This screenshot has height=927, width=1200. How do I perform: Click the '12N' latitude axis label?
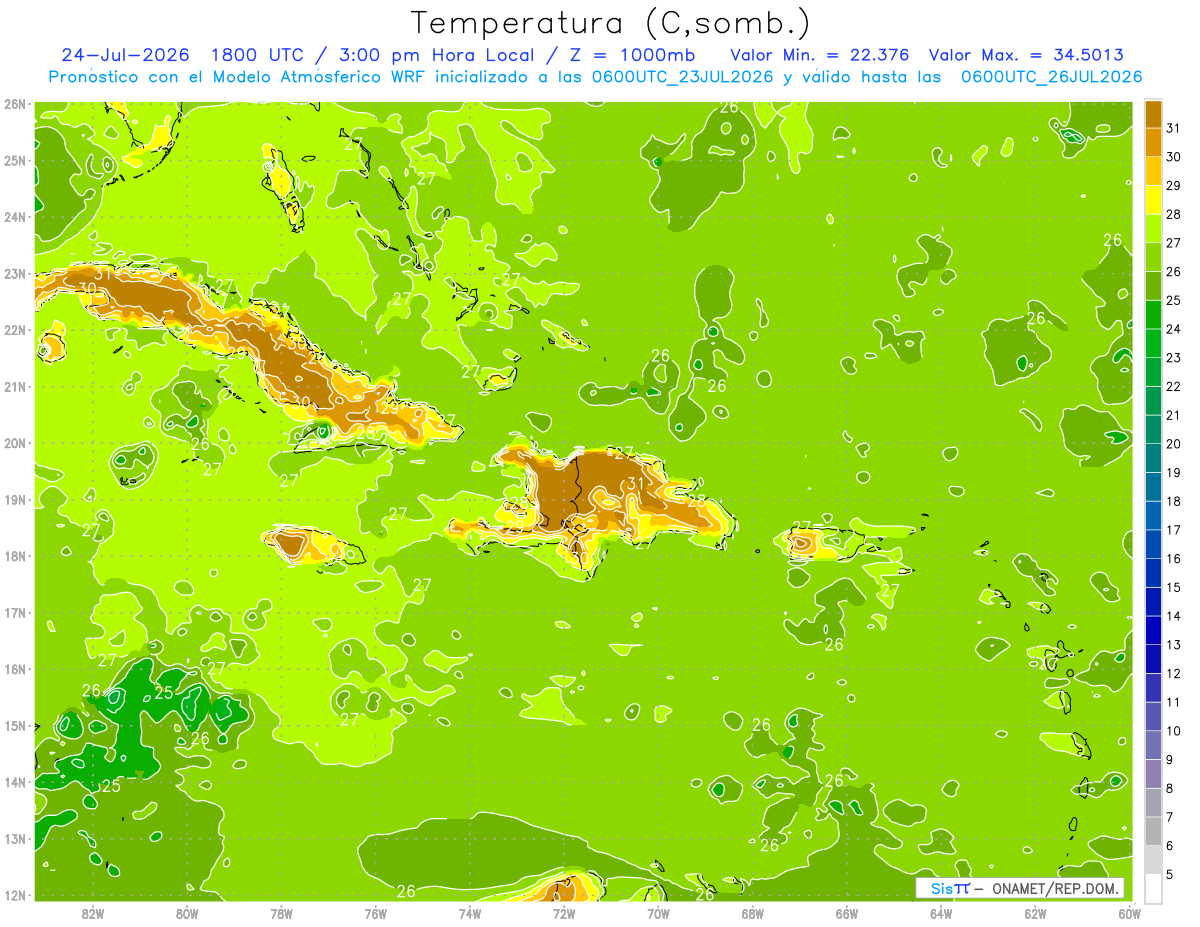point(14,895)
